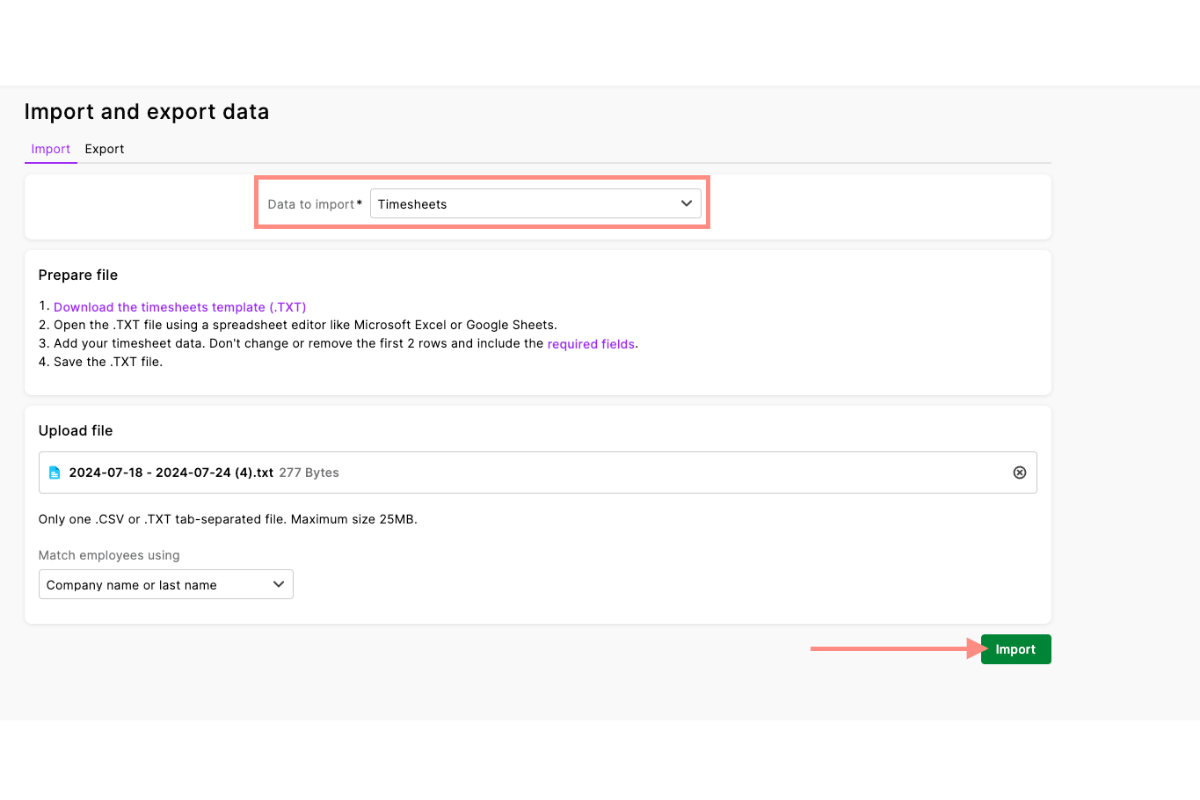Open the Data to import dropdown
The image size is (1200, 800).
536,203
